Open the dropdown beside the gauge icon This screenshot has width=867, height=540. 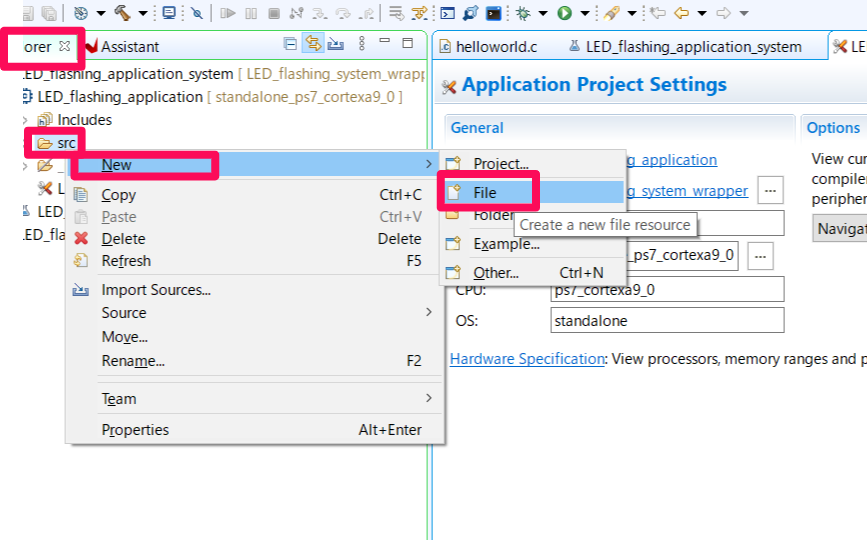pos(101,13)
